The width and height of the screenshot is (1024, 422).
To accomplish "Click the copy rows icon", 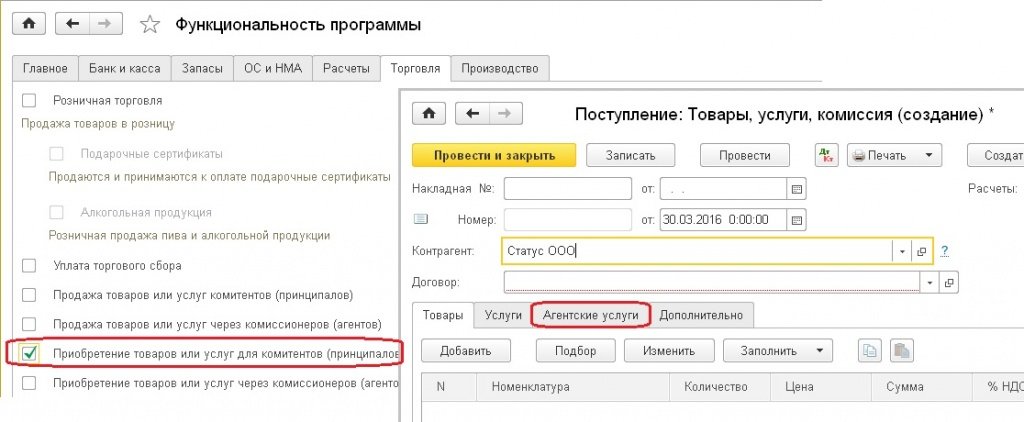I will tap(870, 351).
